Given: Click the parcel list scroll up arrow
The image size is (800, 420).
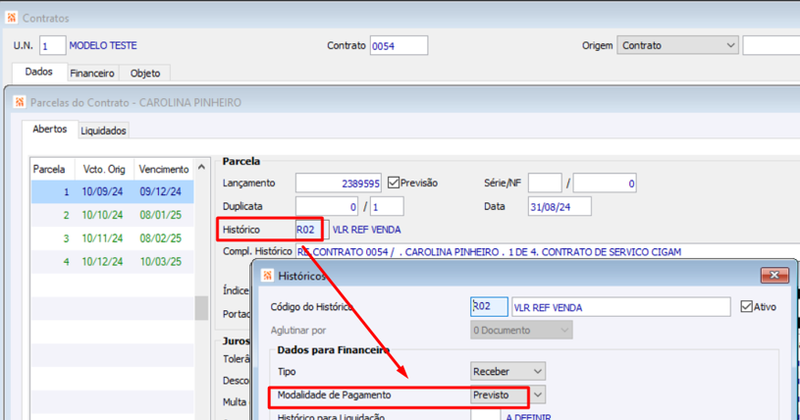Looking at the screenshot, I should 202,167.
